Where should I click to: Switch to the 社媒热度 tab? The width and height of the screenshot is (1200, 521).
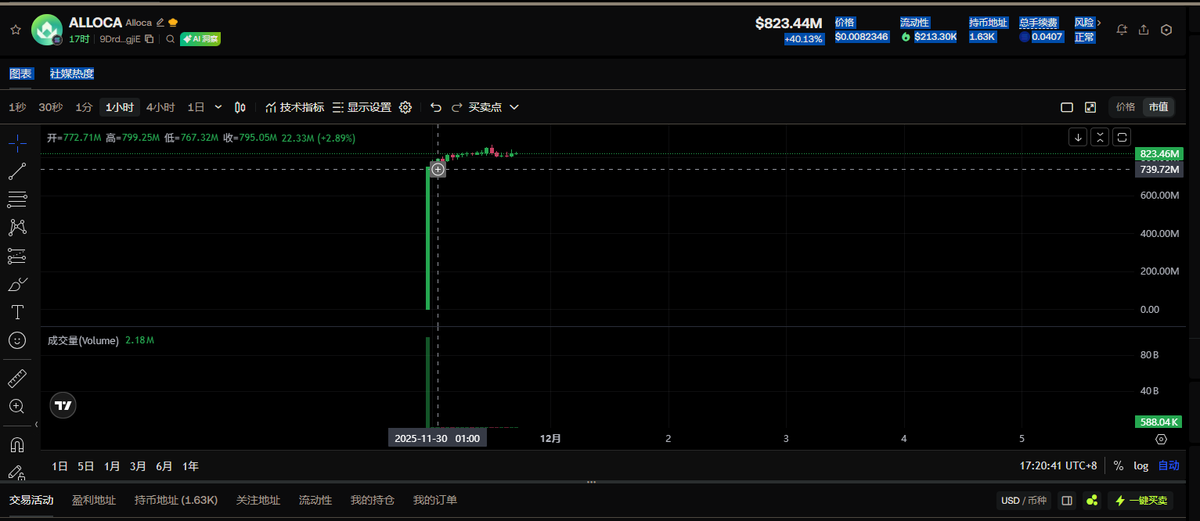(72, 74)
